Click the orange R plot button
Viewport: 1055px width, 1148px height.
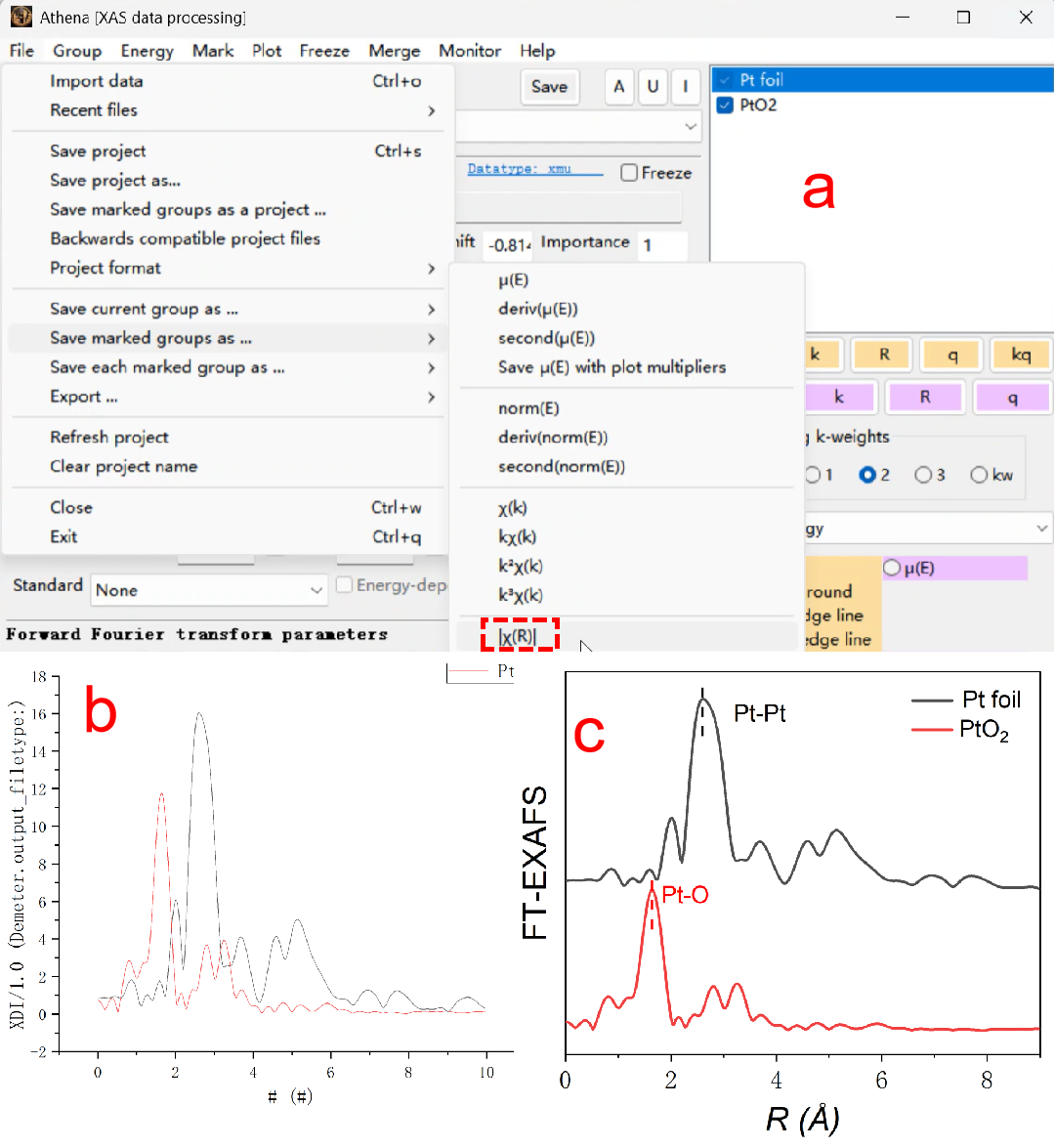click(x=884, y=355)
